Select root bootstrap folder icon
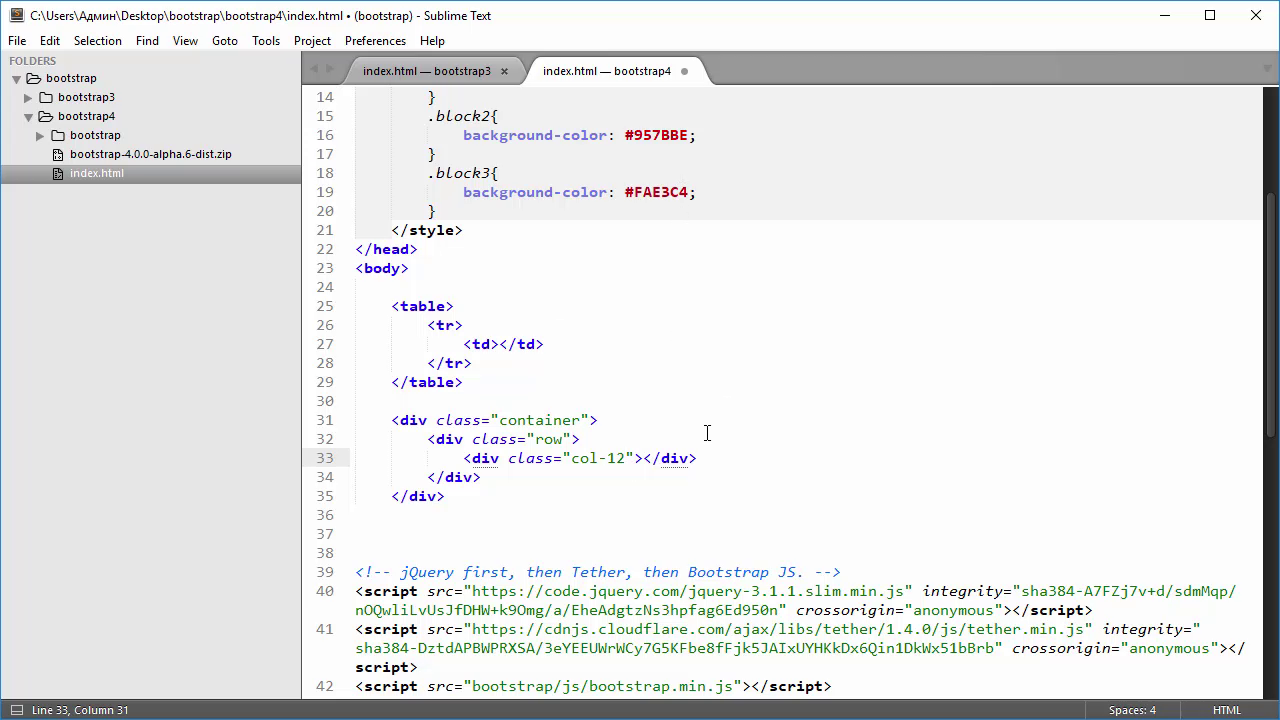The width and height of the screenshot is (1280, 720). (33, 78)
